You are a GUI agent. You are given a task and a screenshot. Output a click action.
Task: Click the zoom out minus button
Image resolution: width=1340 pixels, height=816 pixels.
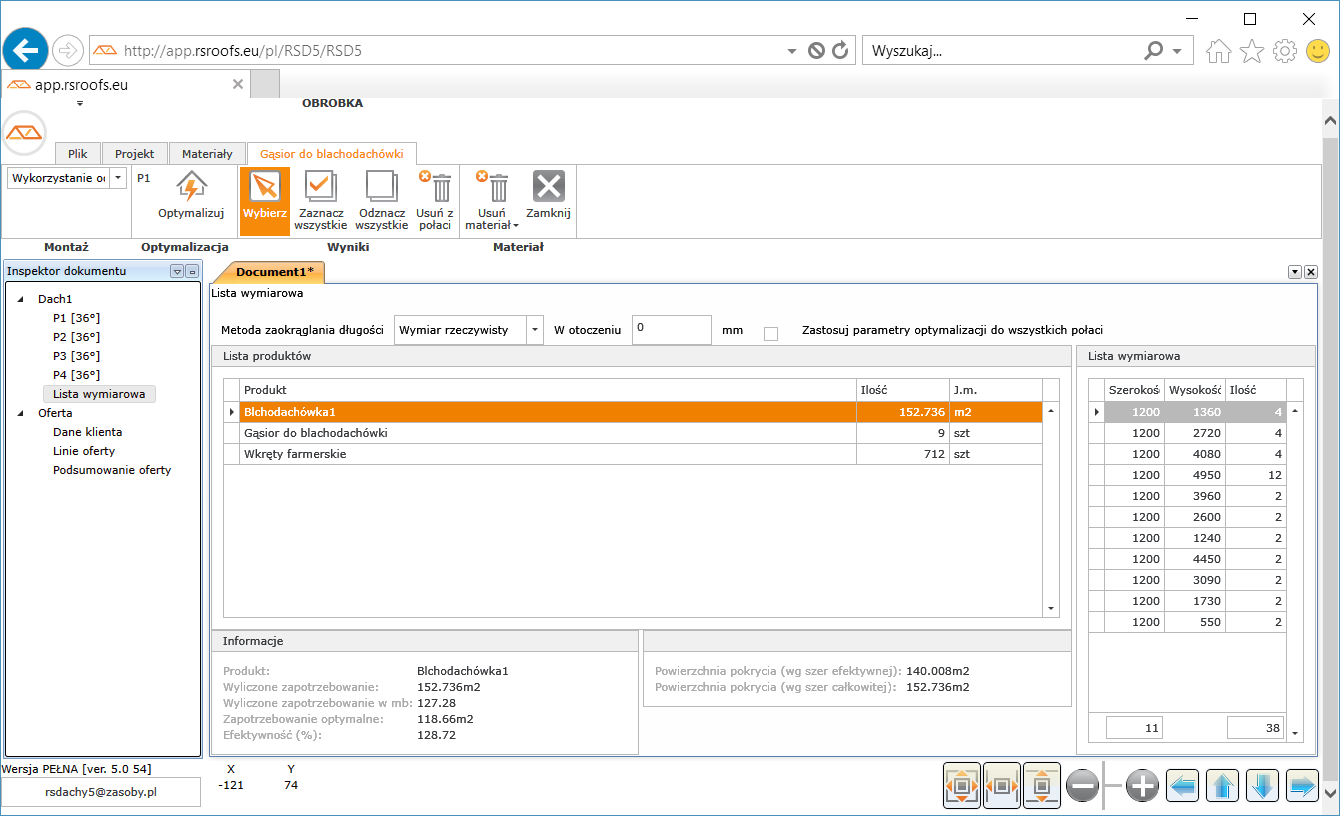pyautogui.click(x=1083, y=786)
